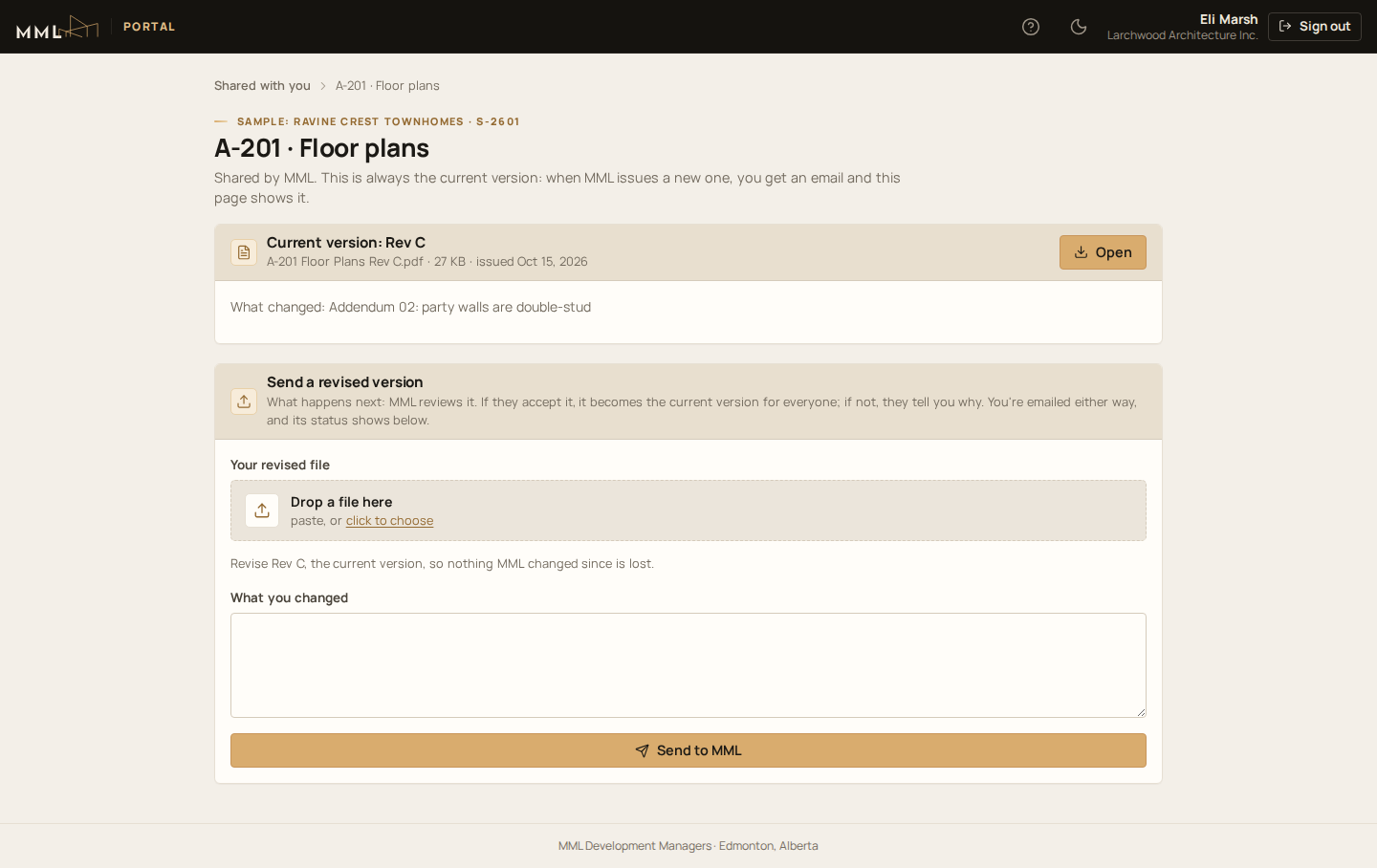Open the current Rev C file
The height and width of the screenshot is (868, 1377).
click(x=1103, y=252)
